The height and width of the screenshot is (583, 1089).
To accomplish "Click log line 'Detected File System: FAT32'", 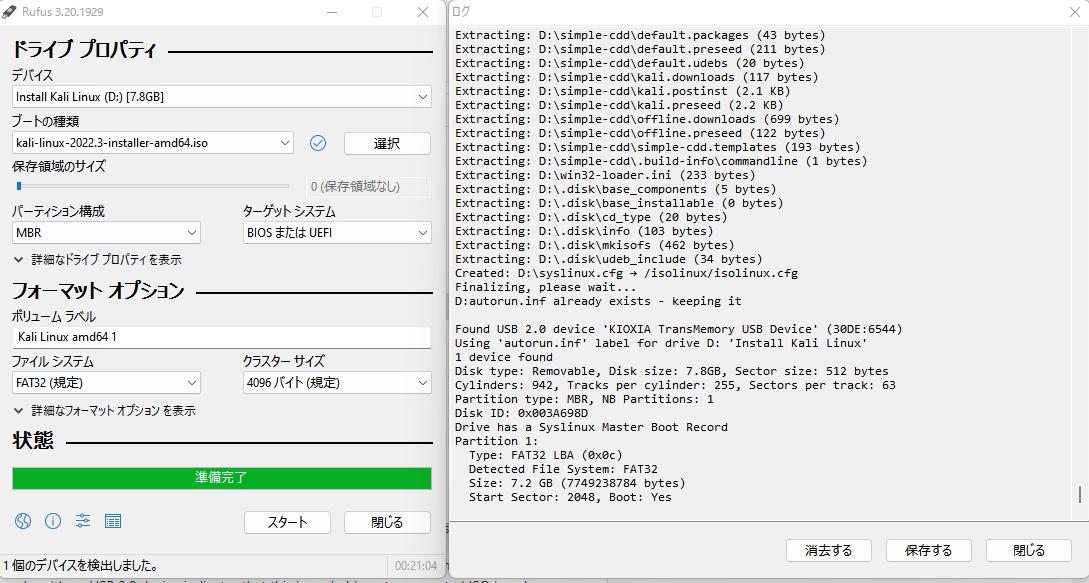I will pos(563,469).
